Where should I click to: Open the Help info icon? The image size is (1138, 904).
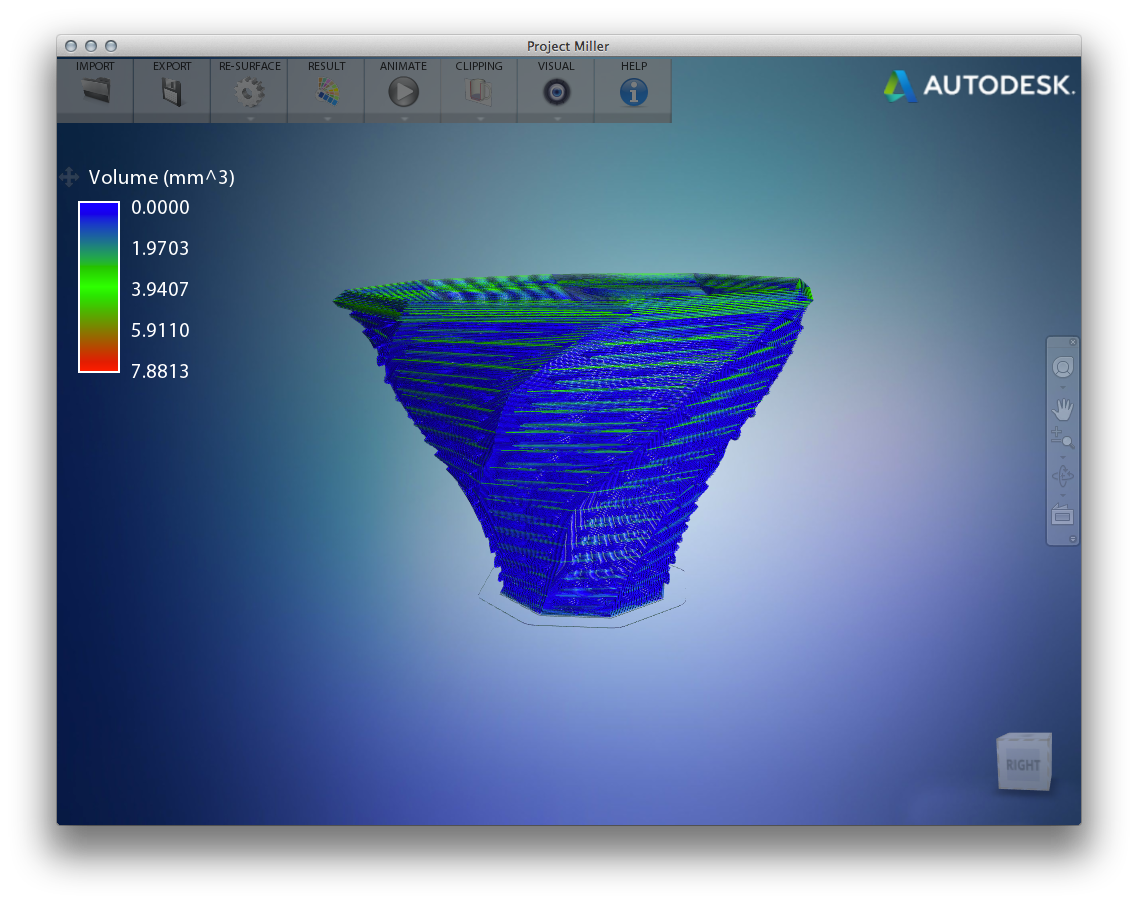(x=633, y=93)
